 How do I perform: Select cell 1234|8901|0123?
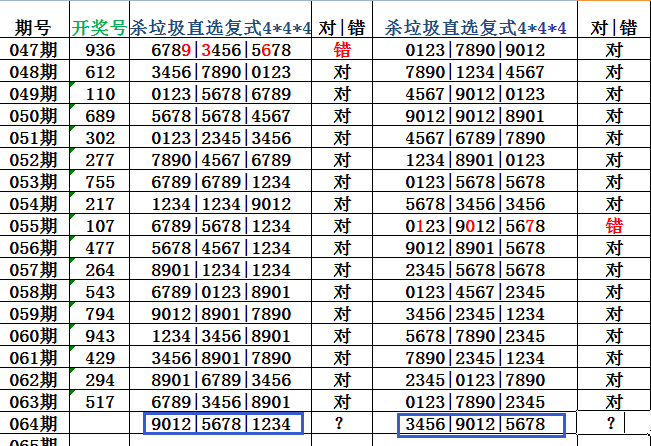coord(475,160)
